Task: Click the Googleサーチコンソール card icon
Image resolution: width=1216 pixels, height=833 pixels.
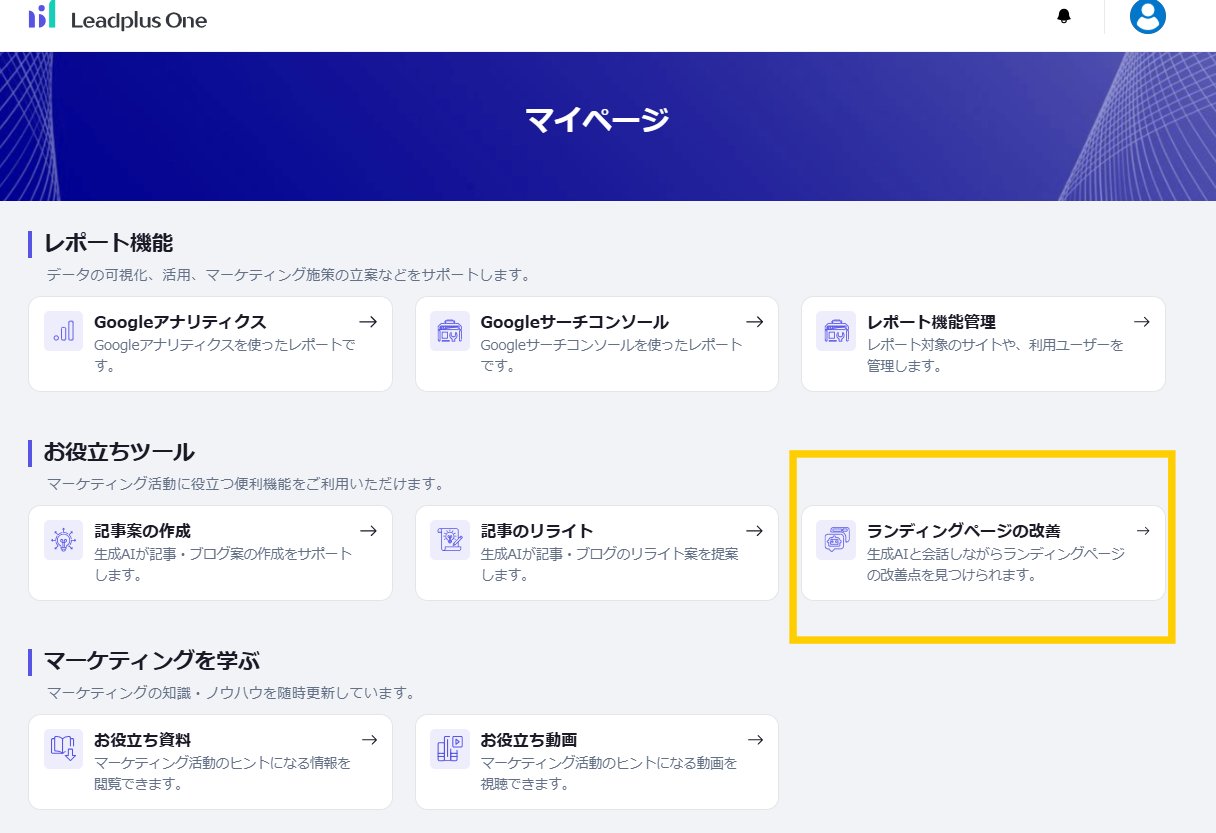Action: [450, 331]
